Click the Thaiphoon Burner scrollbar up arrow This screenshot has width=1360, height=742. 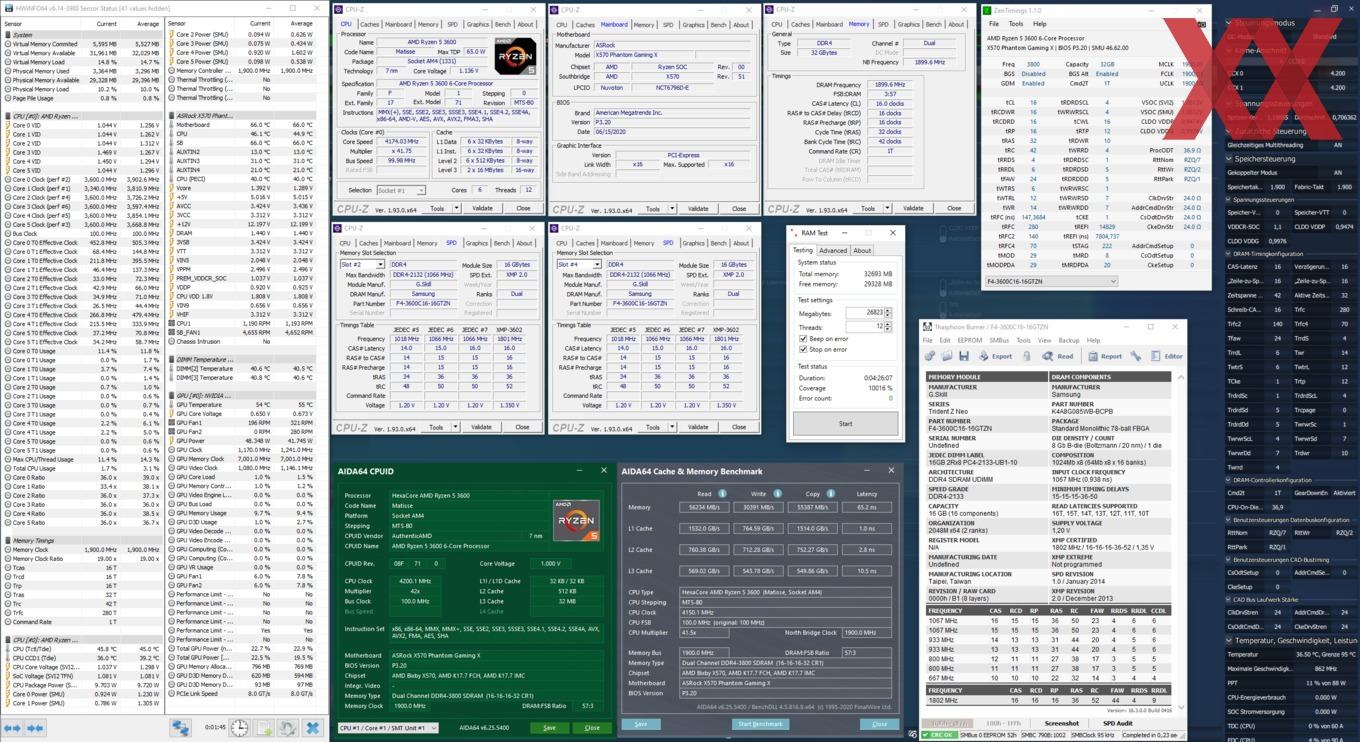point(1181,377)
